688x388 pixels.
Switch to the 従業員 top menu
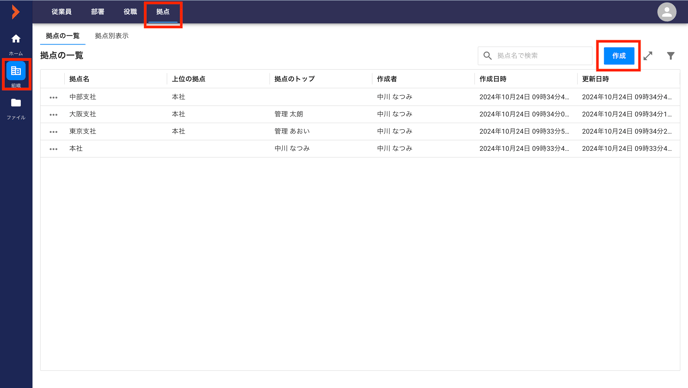pos(61,12)
